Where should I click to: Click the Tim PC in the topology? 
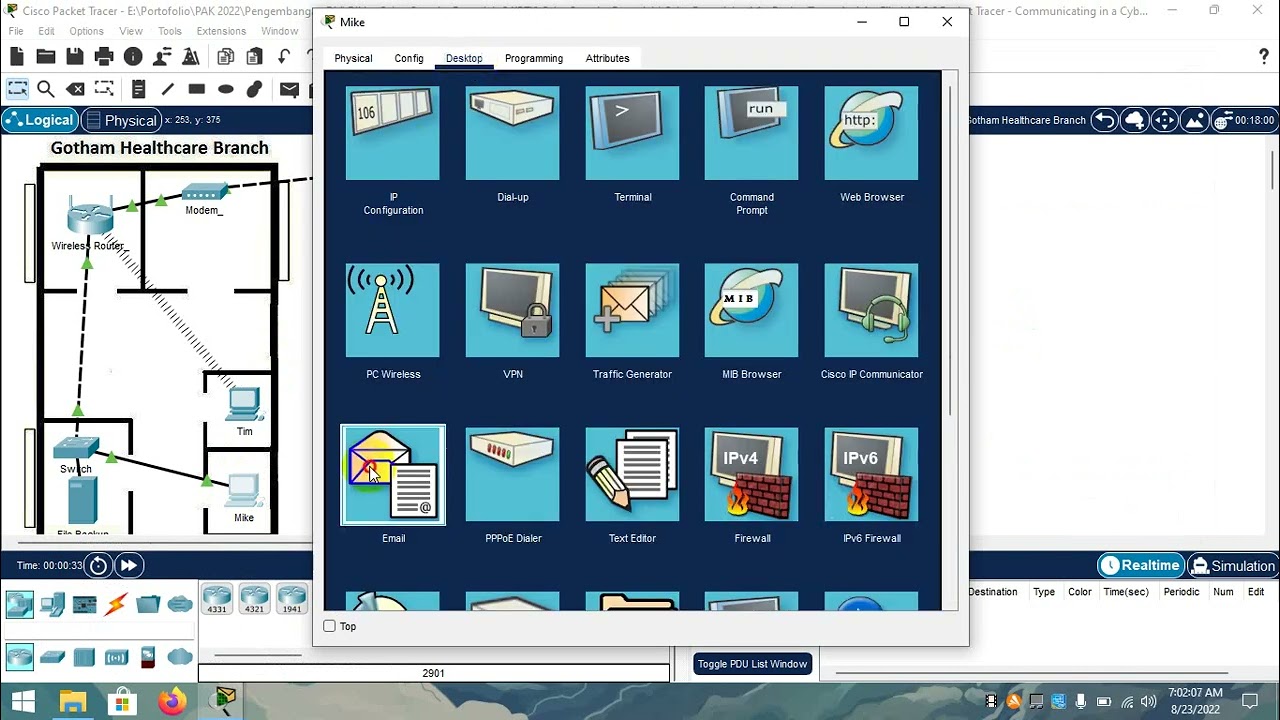(244, 405)
